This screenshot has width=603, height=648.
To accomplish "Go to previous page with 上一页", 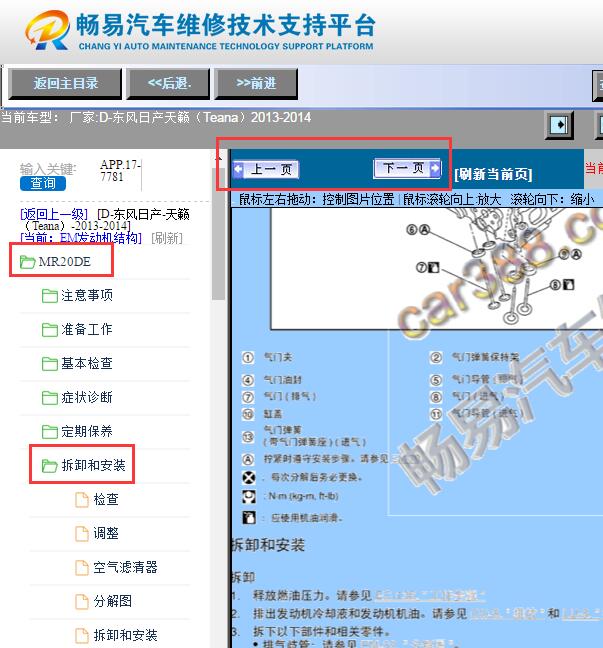I will (266, 169).
